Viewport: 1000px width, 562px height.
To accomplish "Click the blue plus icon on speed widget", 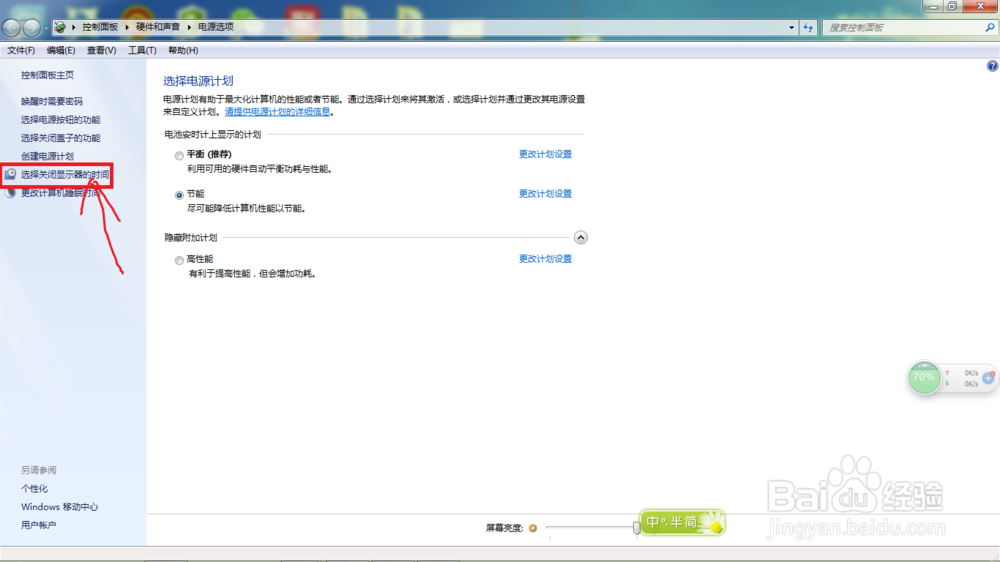I will pyautogui.click(x=989, y=378).
